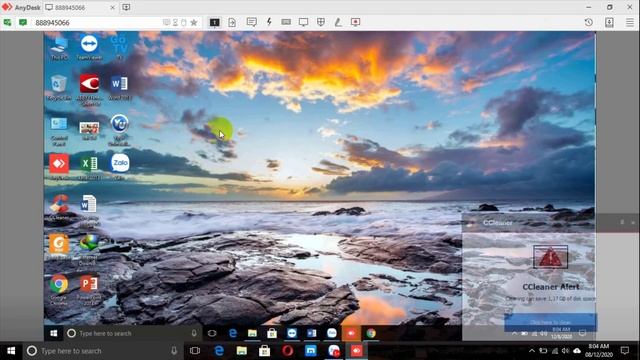Open the AnyDesk whiteboard pen icon
Image resolution: width=640 pixels, height=360 pixels.
pyautogui.click(x=338, y=22)
